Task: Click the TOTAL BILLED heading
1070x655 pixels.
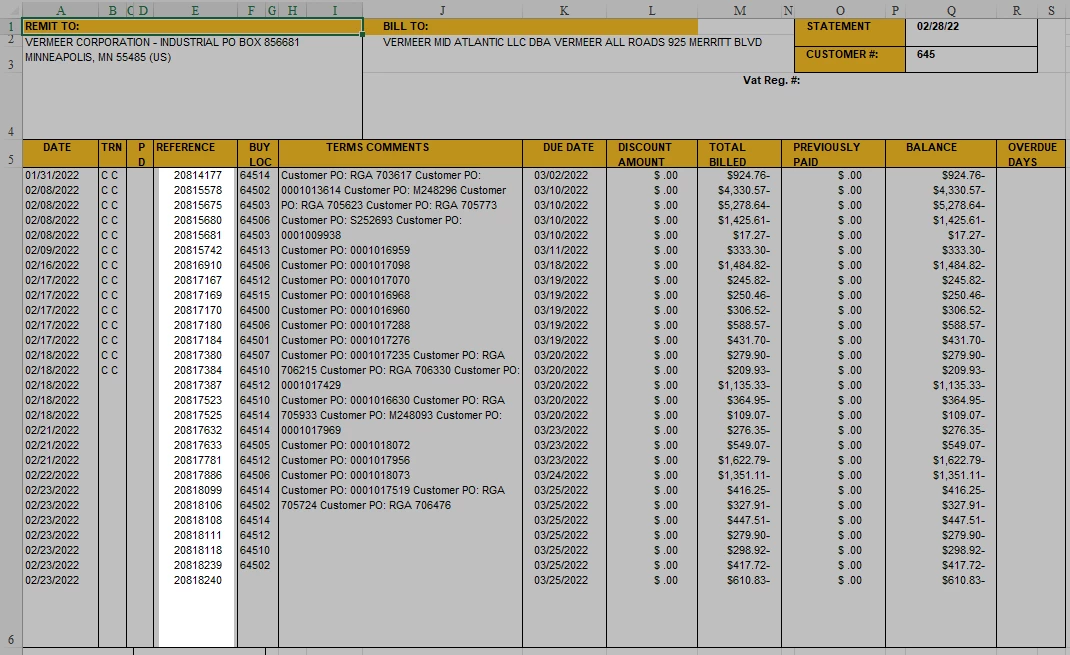Action: point(727,154)
